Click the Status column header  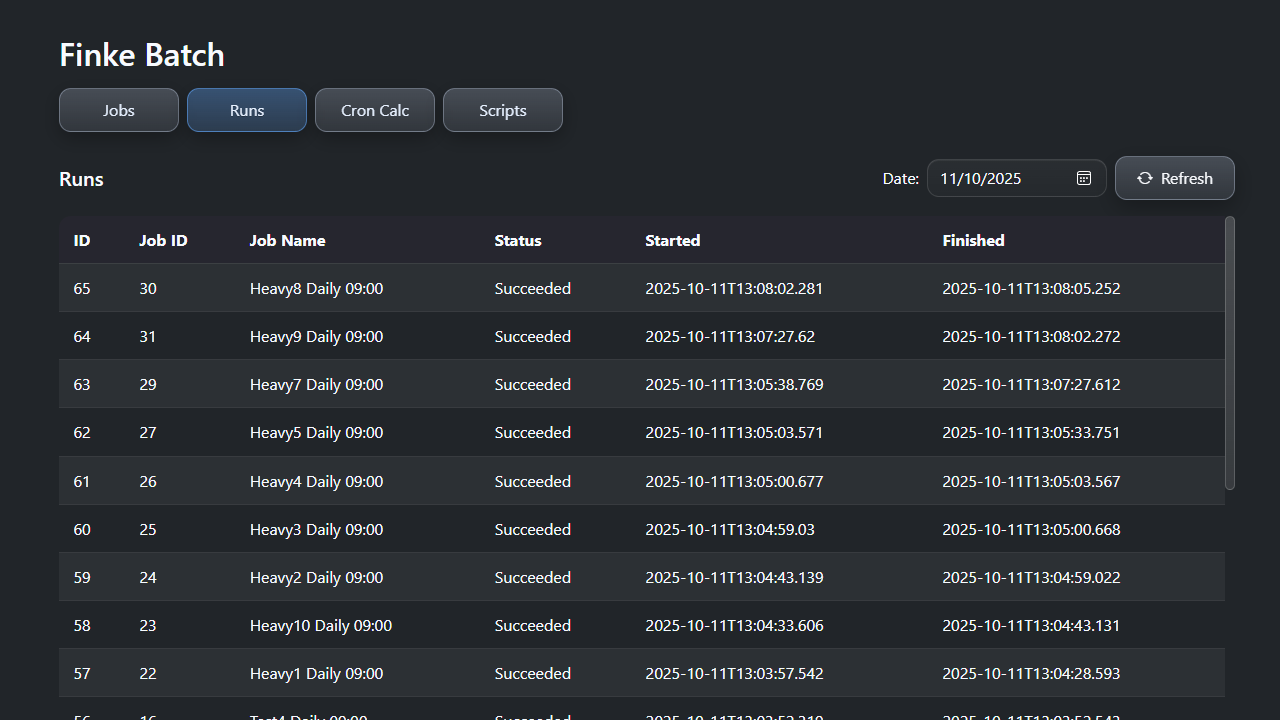517,240
